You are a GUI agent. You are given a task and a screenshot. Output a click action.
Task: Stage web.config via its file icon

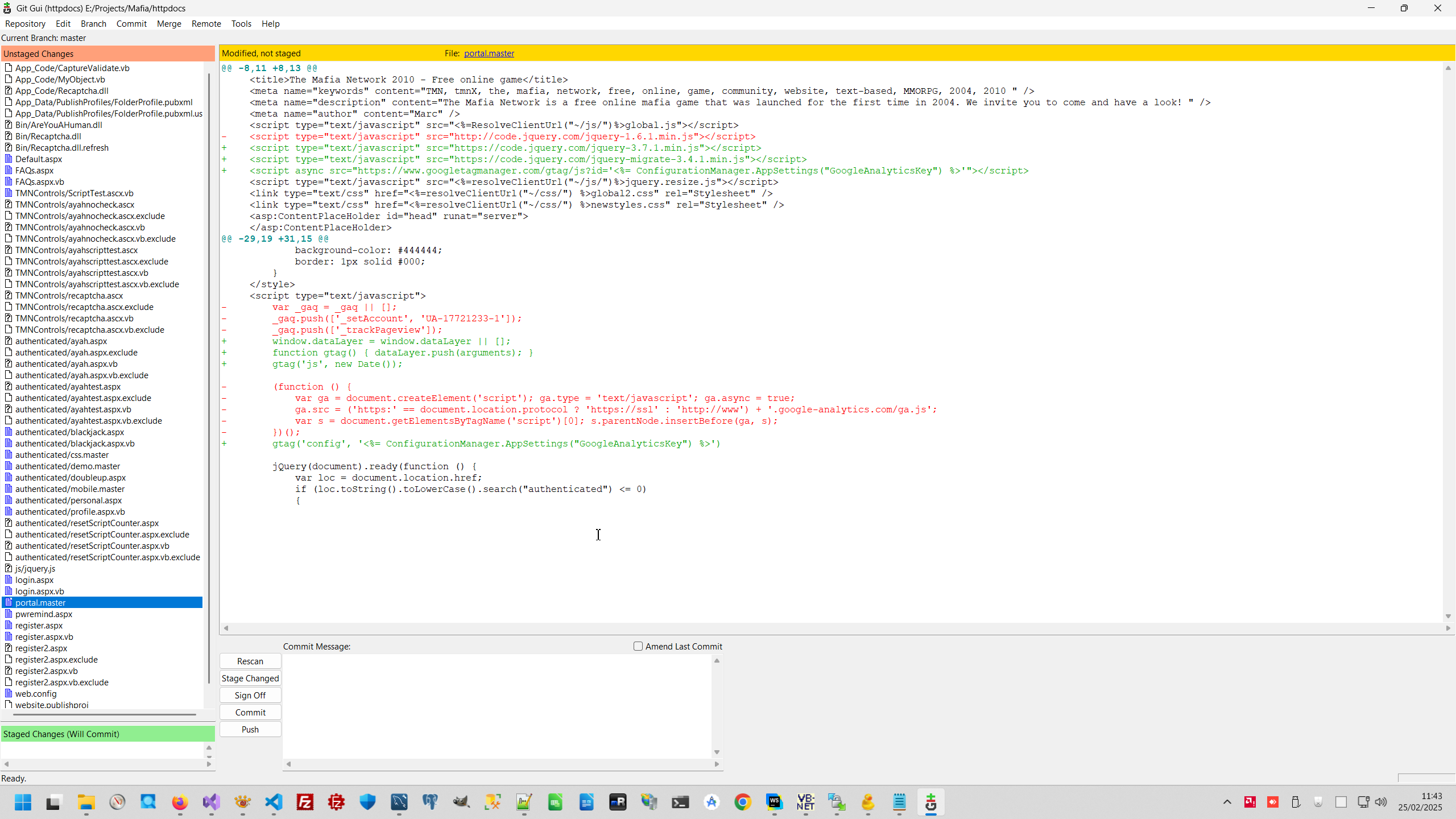[x=9, y=693]
